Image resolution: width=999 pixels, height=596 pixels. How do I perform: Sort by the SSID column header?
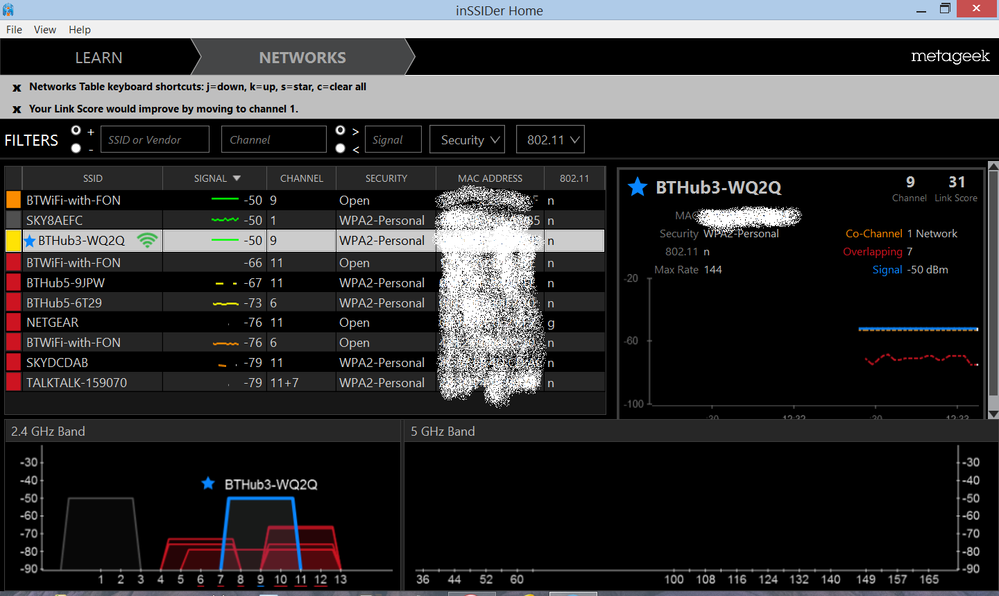click(x=92, y=178)
